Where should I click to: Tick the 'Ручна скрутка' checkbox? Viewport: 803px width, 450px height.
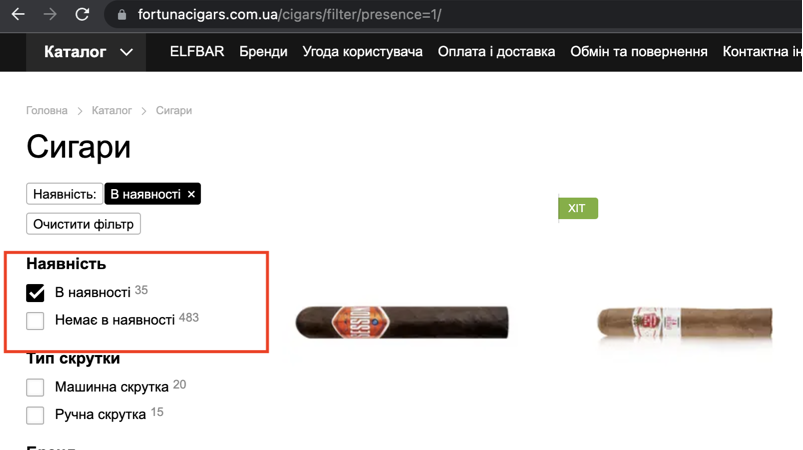pyautogui.click(x=35, y=415)
